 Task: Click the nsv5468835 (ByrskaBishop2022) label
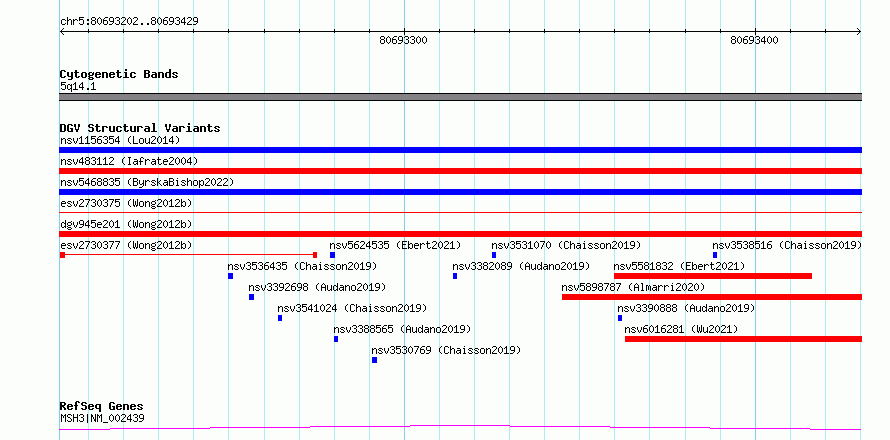pyautogui.click(x=147, y=182)
